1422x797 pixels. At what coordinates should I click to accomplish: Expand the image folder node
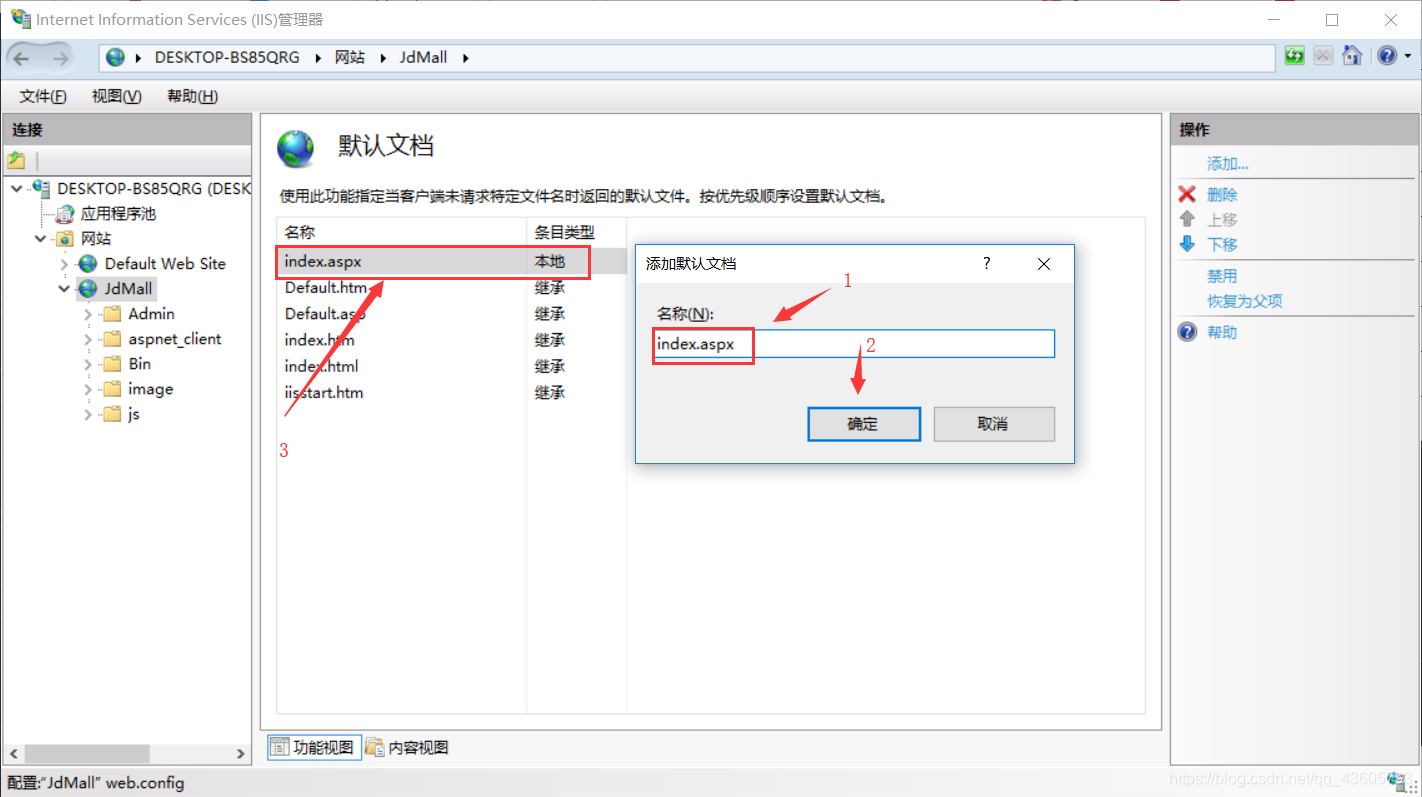coord(89,389)
